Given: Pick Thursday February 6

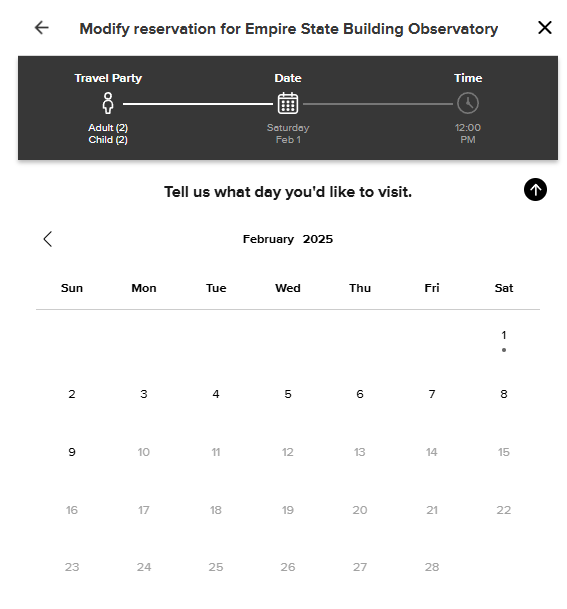Looking at the screenshot, I should [x=360, y=394].
